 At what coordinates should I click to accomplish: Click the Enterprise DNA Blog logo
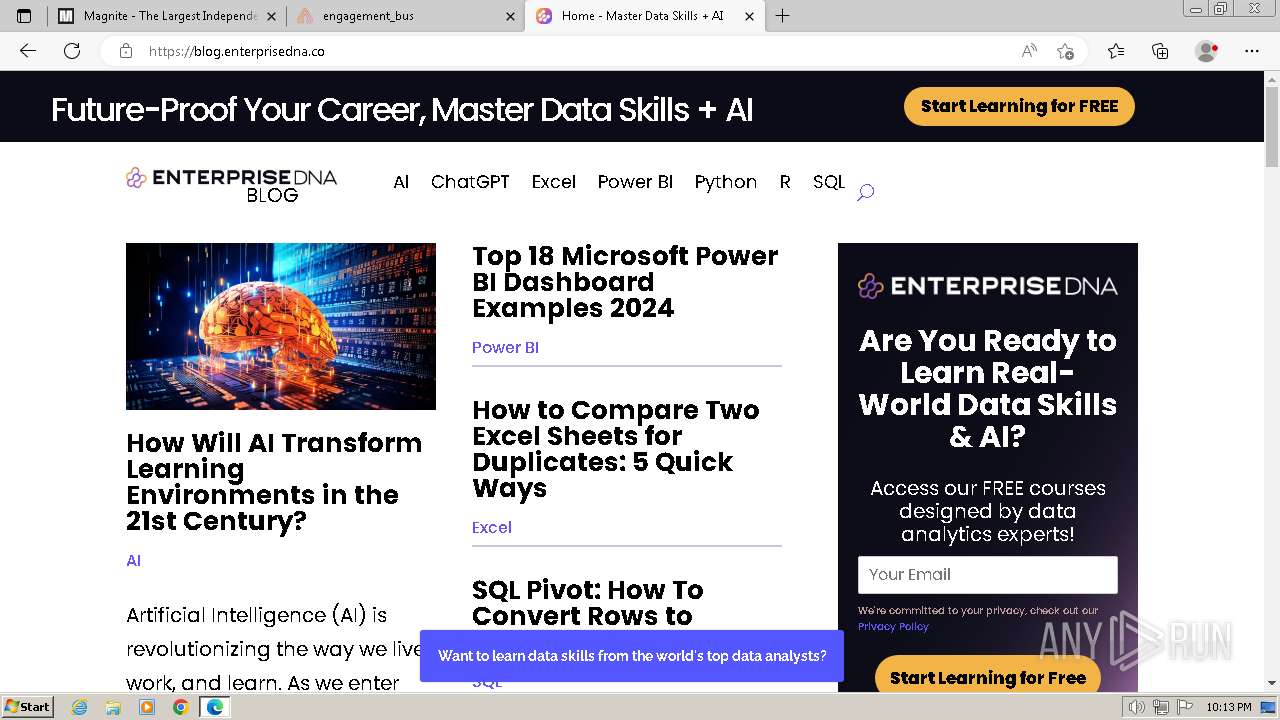coord(231,185)
